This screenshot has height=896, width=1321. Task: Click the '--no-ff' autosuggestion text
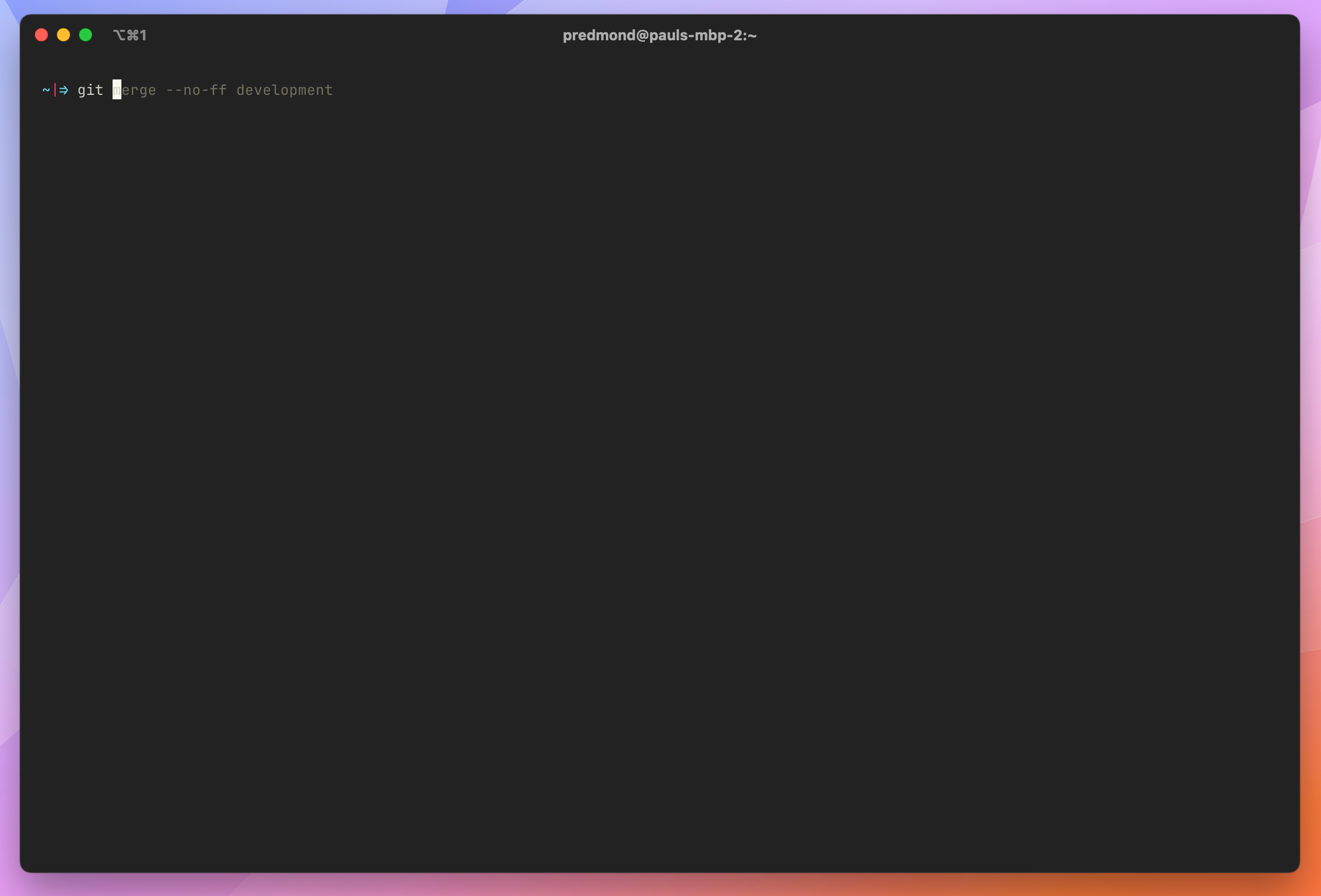196,90
